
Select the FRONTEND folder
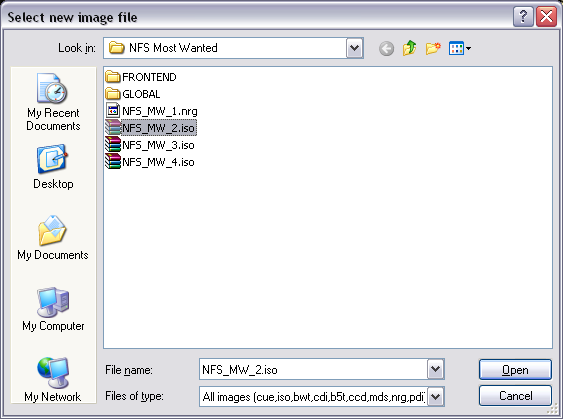tap(141, 77)
